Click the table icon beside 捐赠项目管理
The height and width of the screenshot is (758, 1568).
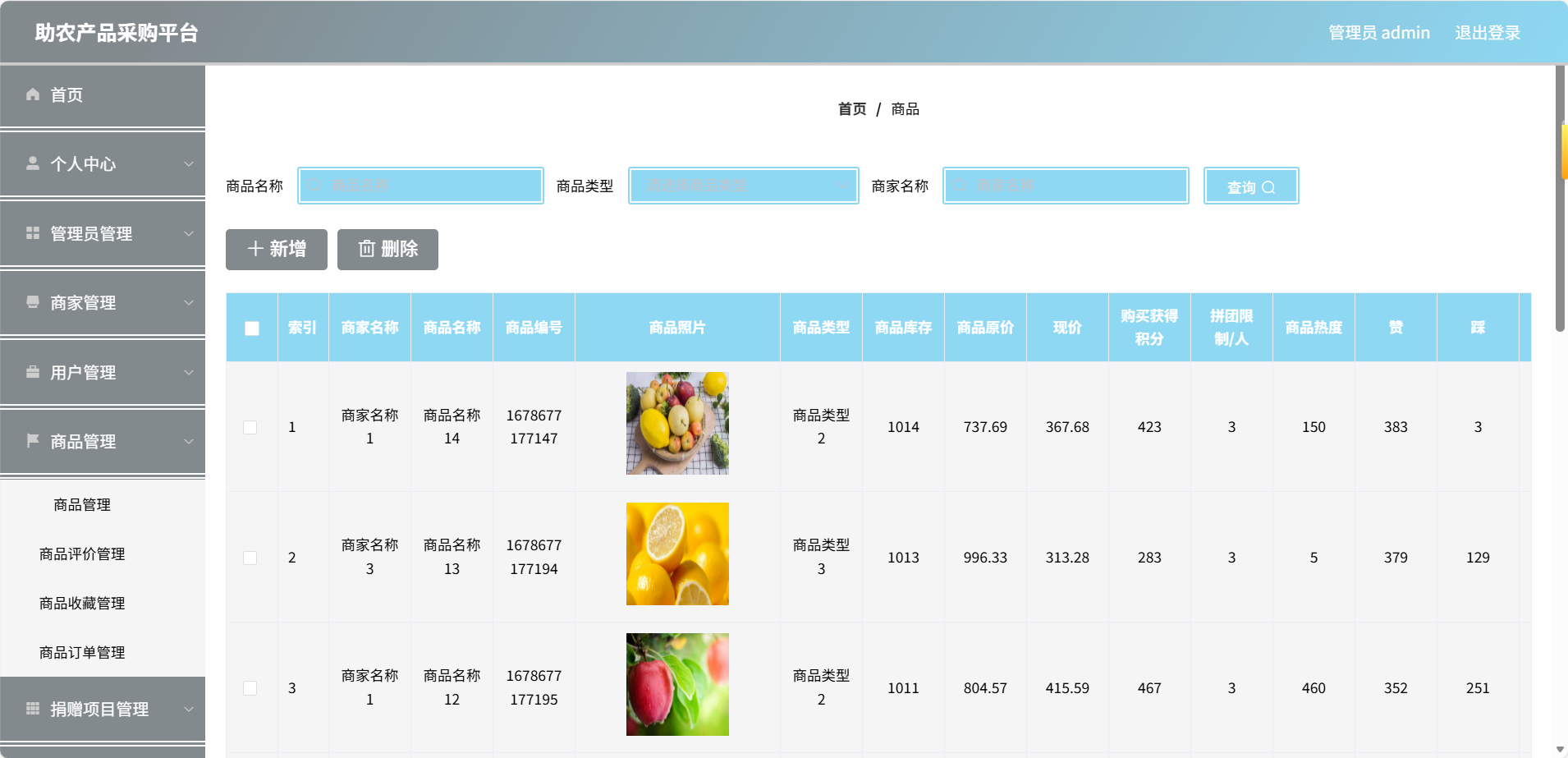(x=33, y=709)
